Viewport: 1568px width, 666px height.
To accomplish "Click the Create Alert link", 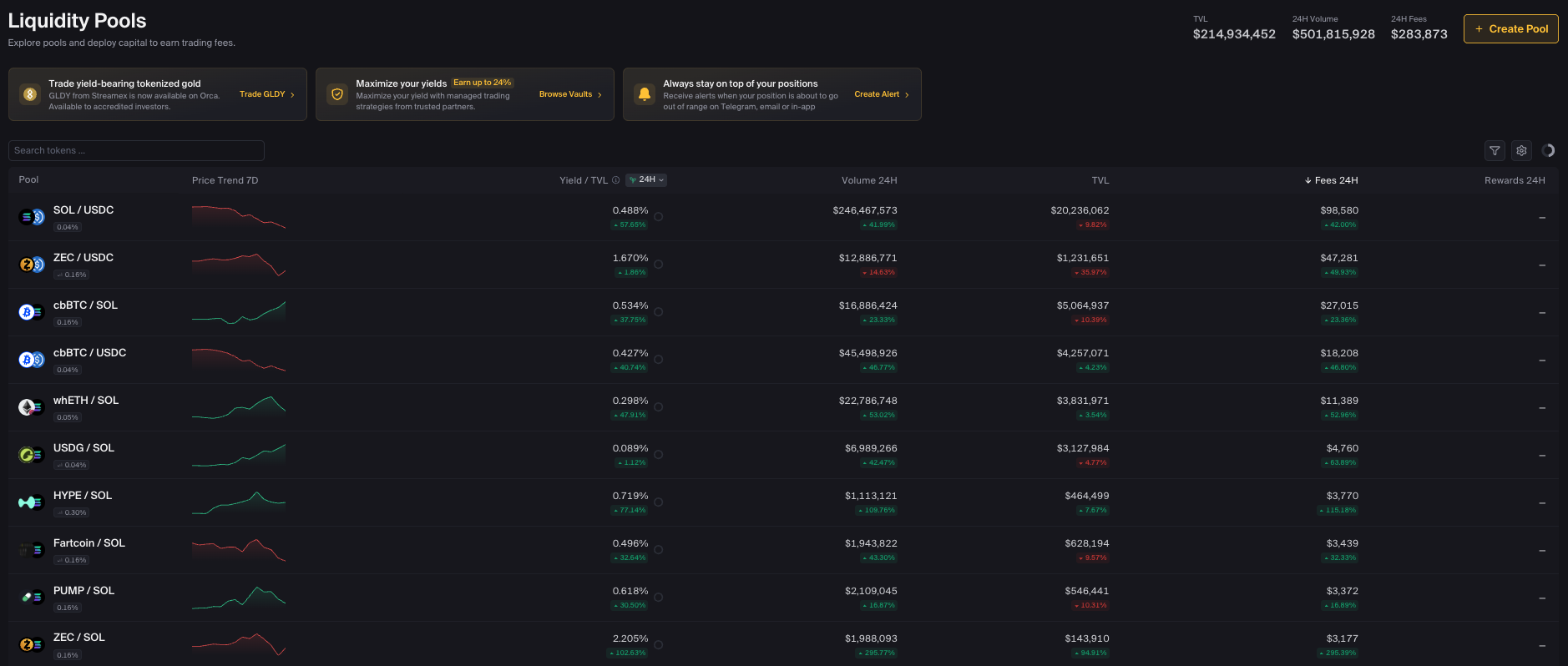I will click(x=882, y=94).
